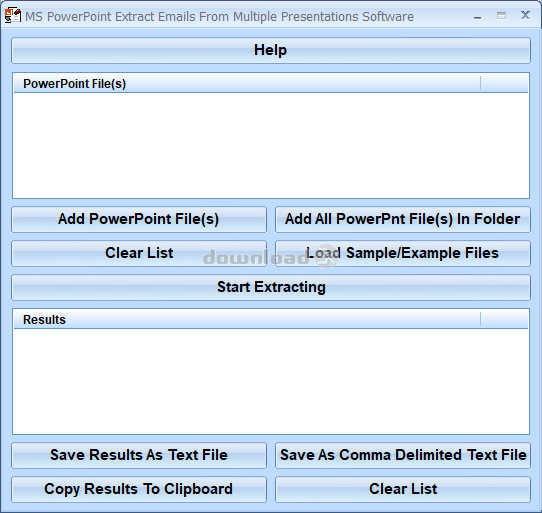Save Results As Text File
This screenshot has height=513, width=542.
coord(139,455)
